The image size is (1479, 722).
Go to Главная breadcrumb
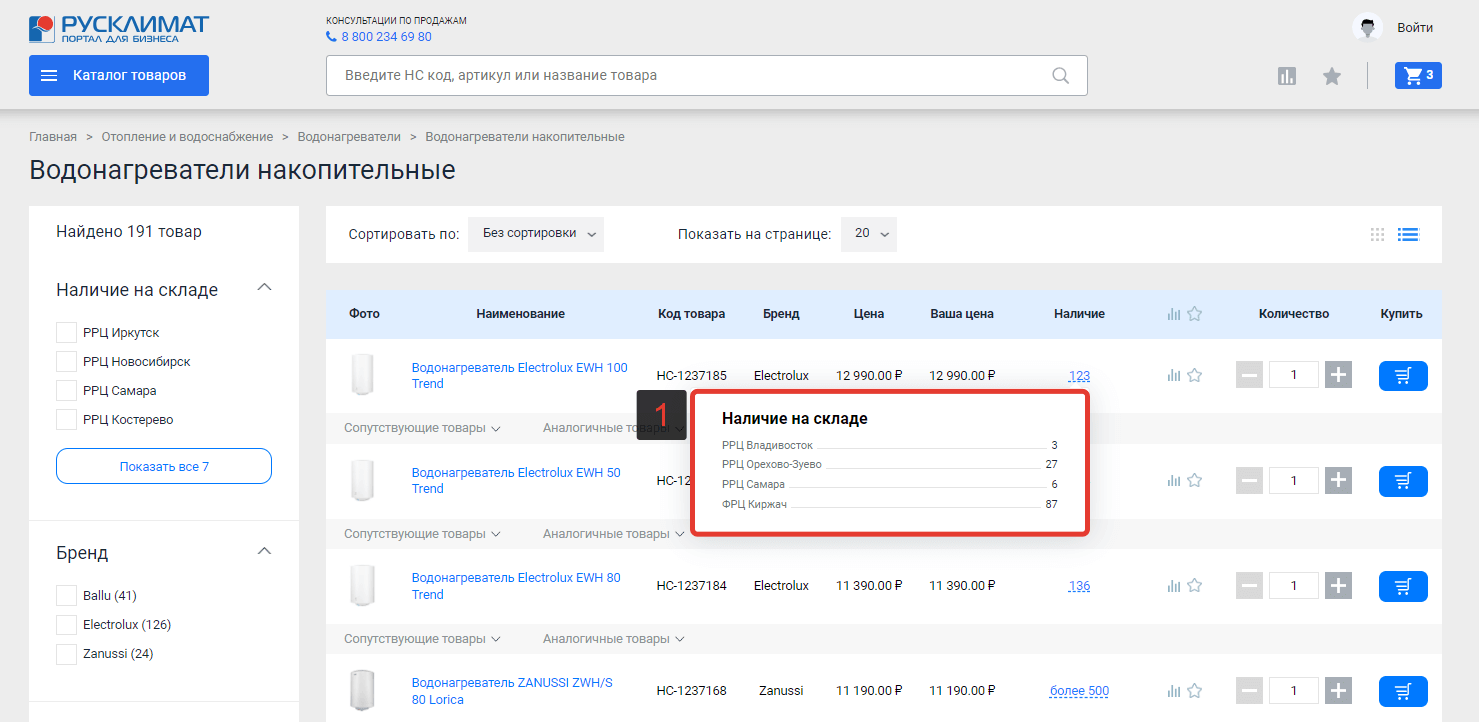coord(53,137)
